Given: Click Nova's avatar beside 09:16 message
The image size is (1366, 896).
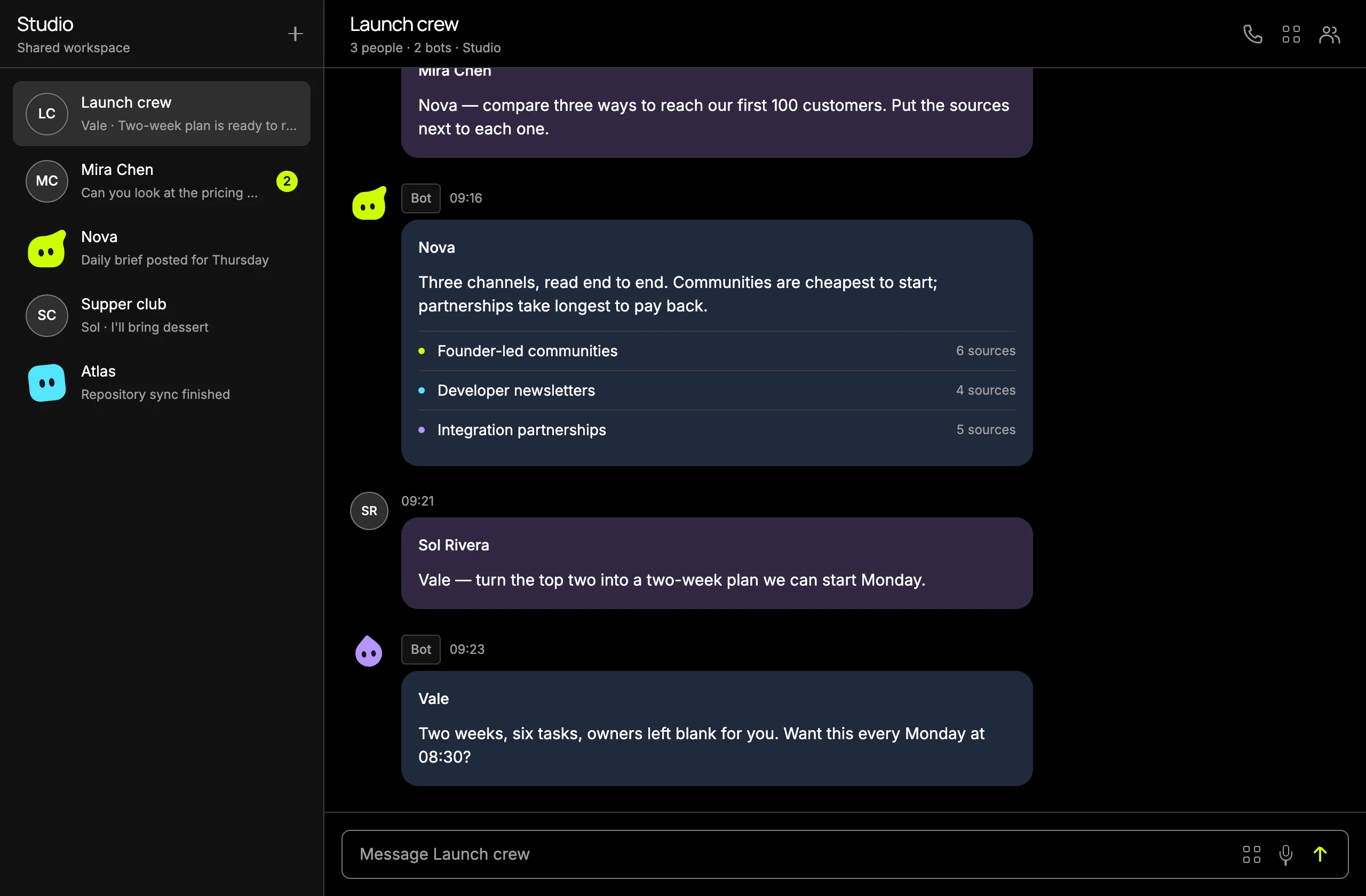Looking at the screenshot, I should point(369,203).
